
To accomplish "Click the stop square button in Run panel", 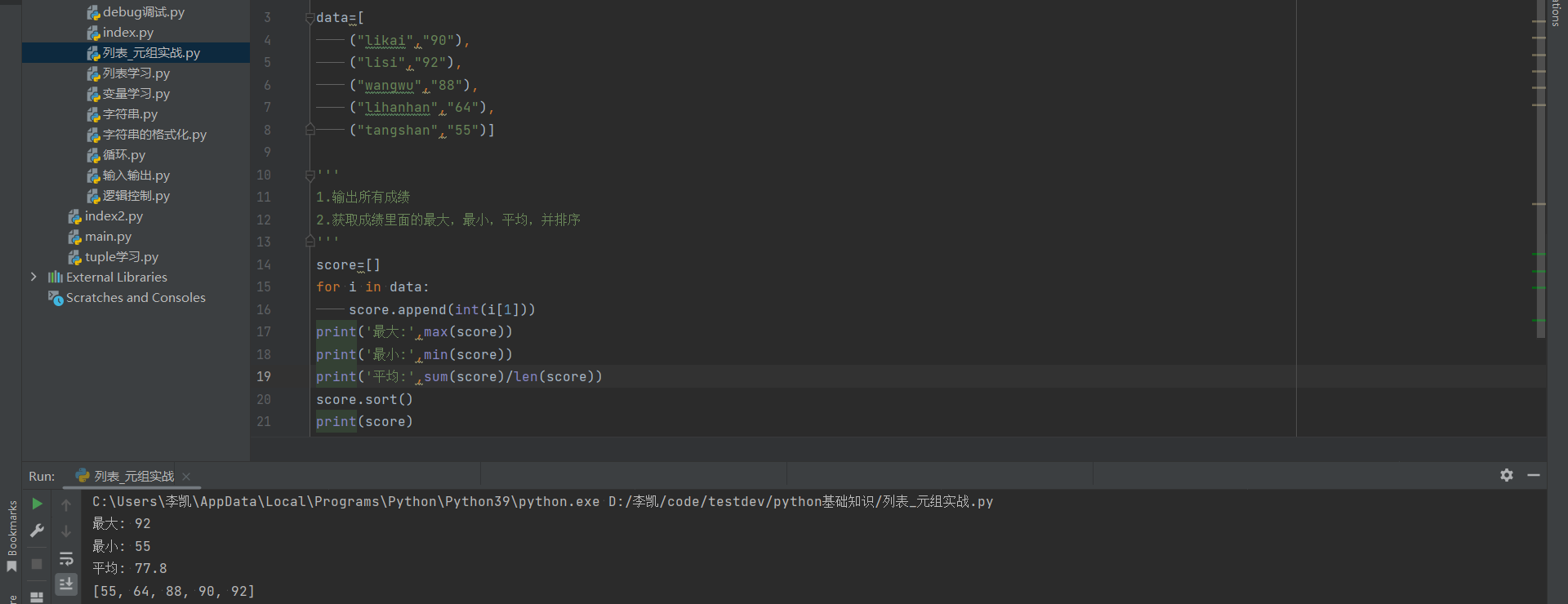I will [37, 564].
